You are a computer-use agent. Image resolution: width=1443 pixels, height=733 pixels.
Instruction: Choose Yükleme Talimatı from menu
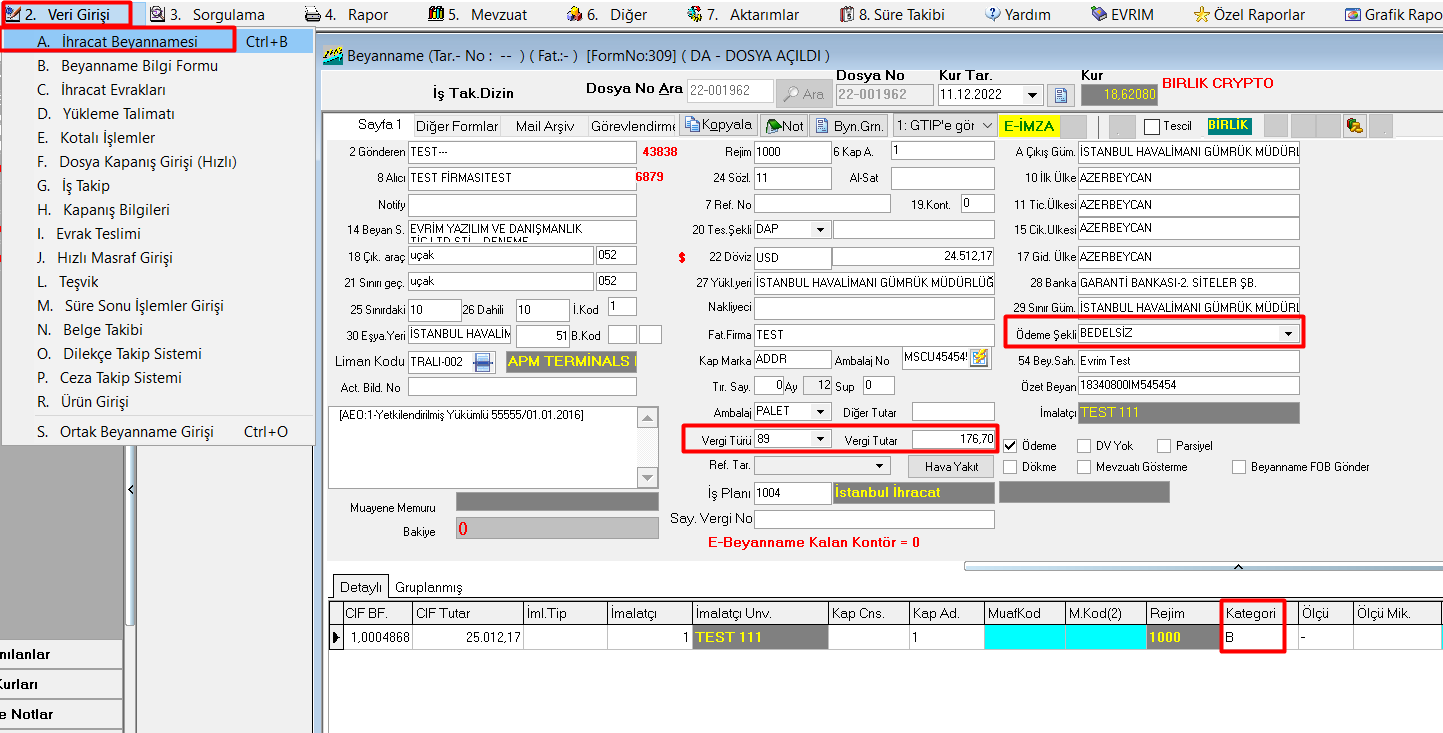pyautogui.click(x=157, y=114)
